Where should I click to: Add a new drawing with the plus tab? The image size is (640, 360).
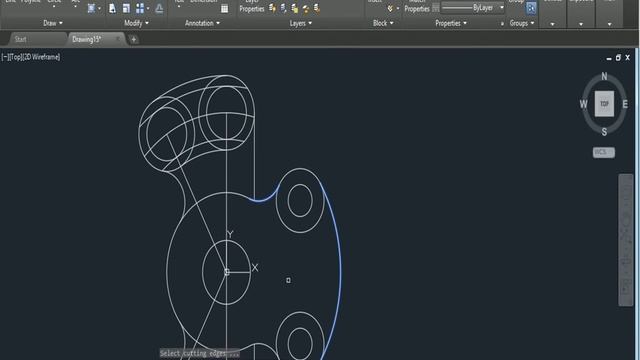click(133, 40)
